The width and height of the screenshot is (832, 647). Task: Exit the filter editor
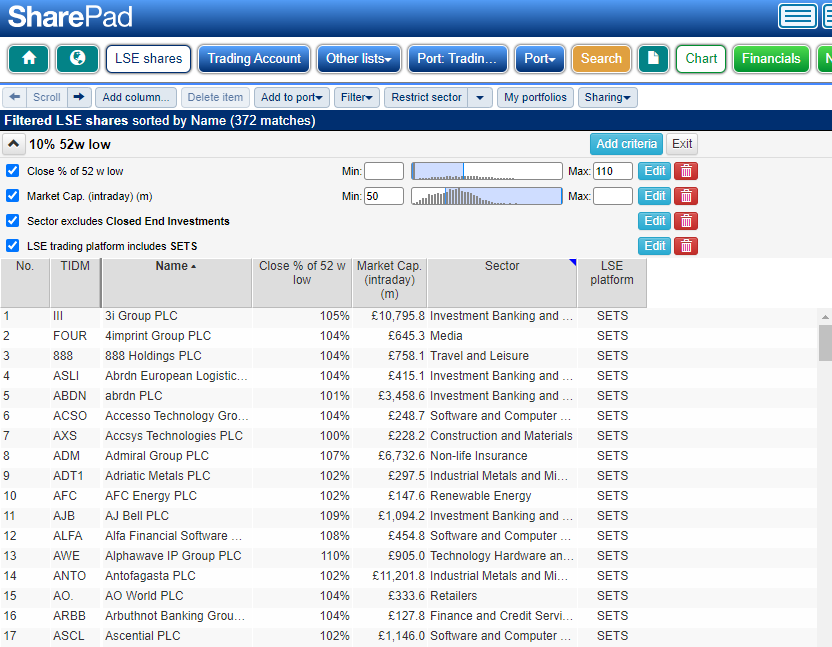[682, 144]
